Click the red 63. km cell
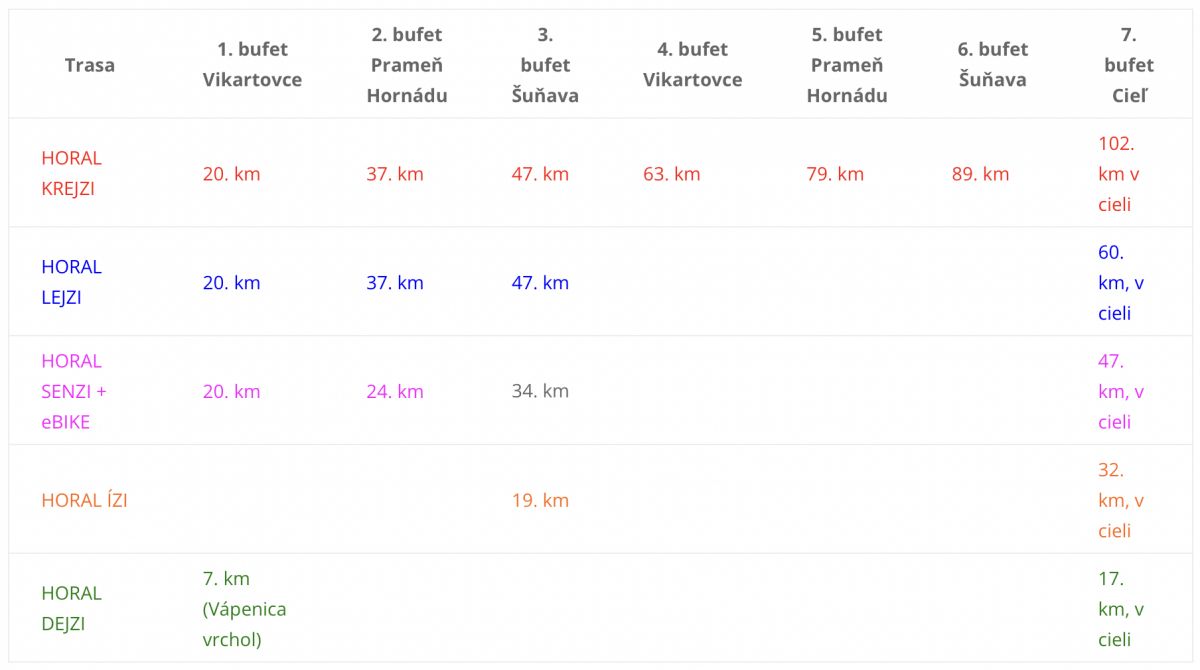Viewport: 1200px width, 670px height. tap(672, 174)
